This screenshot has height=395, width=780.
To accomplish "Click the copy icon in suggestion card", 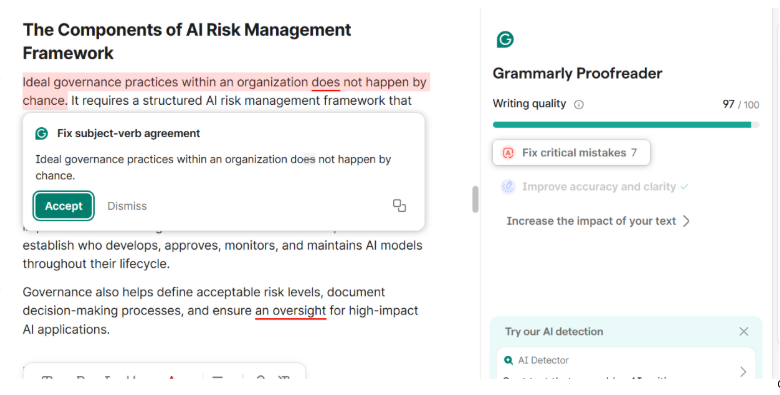I will click(399, 206).
